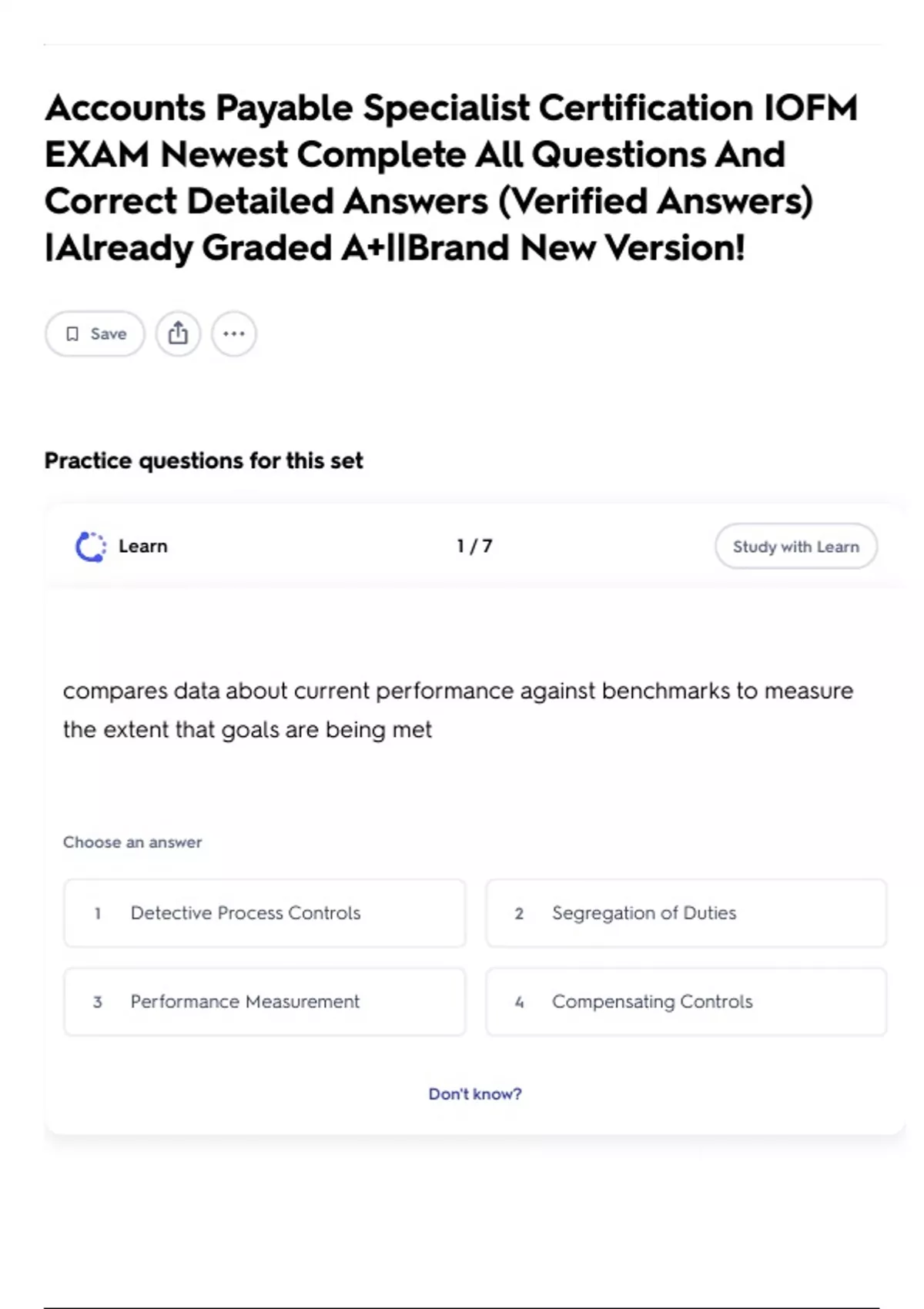Viewport: 924px width, 1309px height.
Task: Pick Performance Measurement as the answer
Action: tap(245, 1002)
